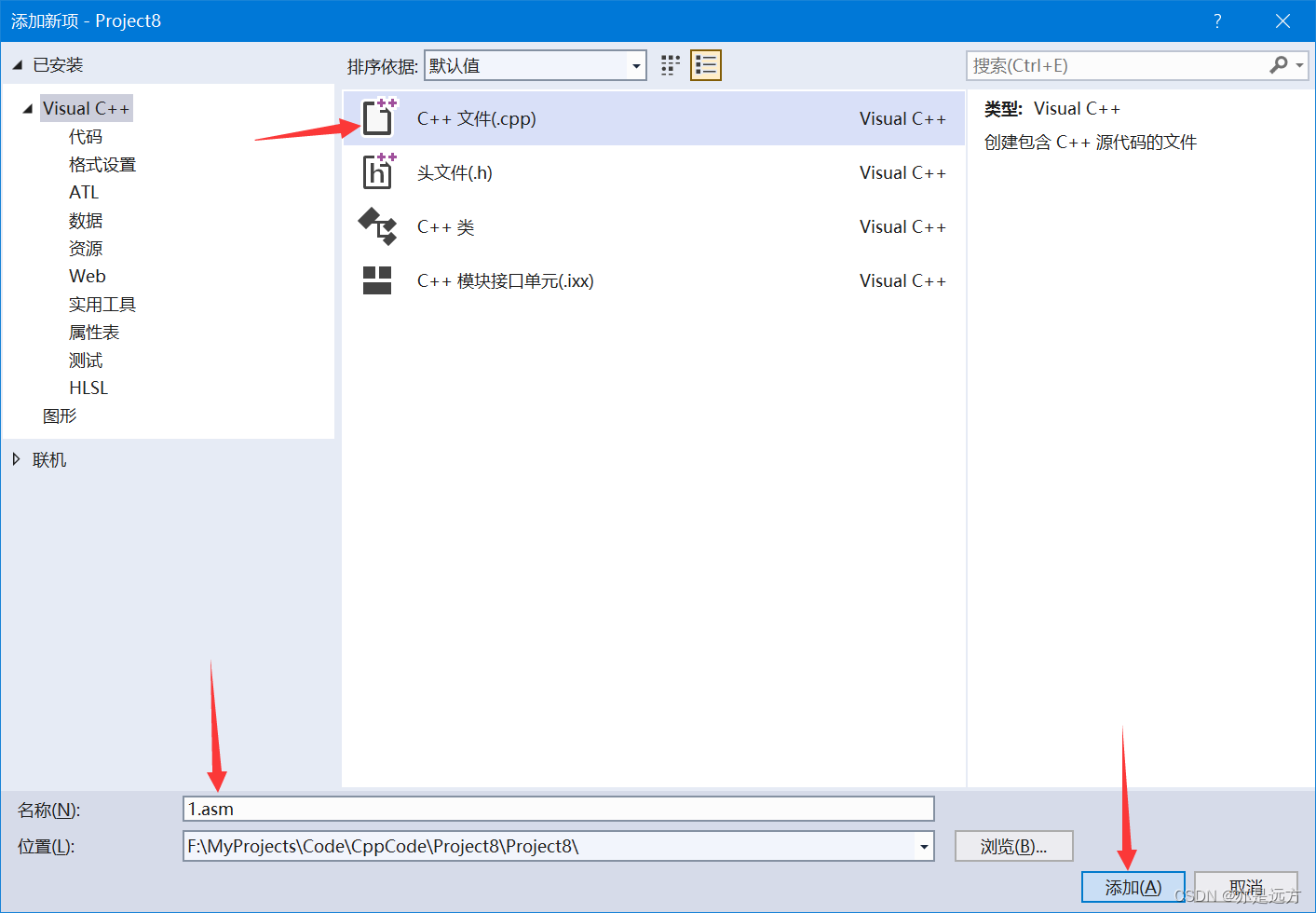
Task: Select the 图形 category
Action: pos(60,416)
